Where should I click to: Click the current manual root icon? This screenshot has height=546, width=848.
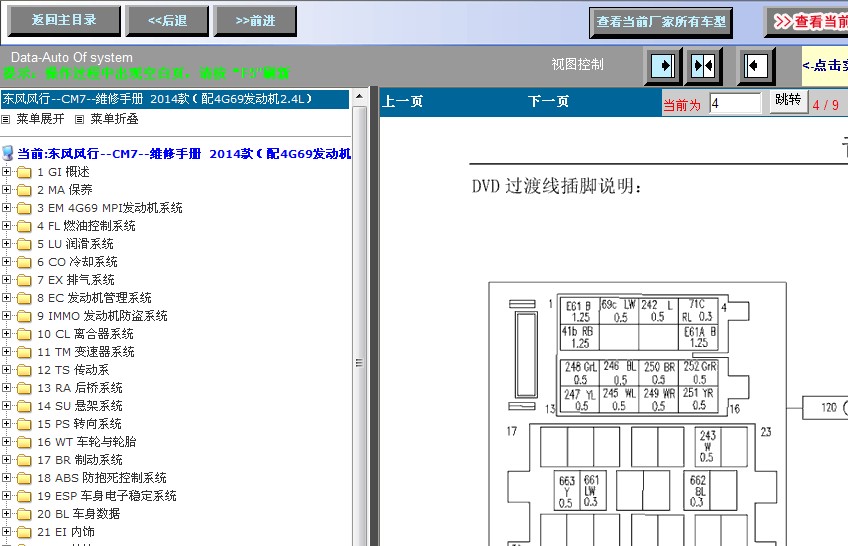(8, 154)
